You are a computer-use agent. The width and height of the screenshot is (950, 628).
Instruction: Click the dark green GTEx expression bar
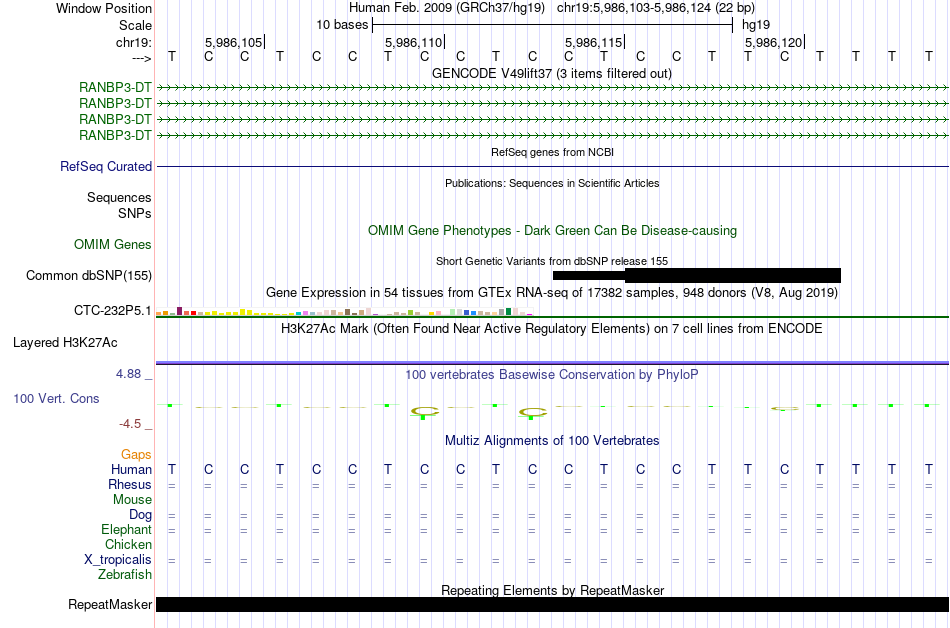pos(508,312)
